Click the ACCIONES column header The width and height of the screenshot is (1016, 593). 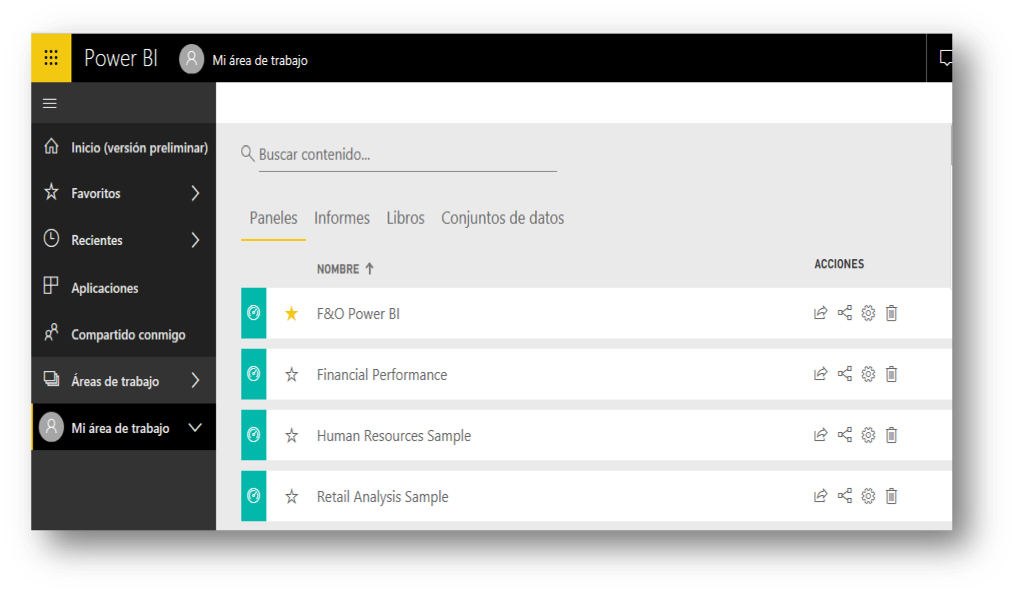pos(839,264)
